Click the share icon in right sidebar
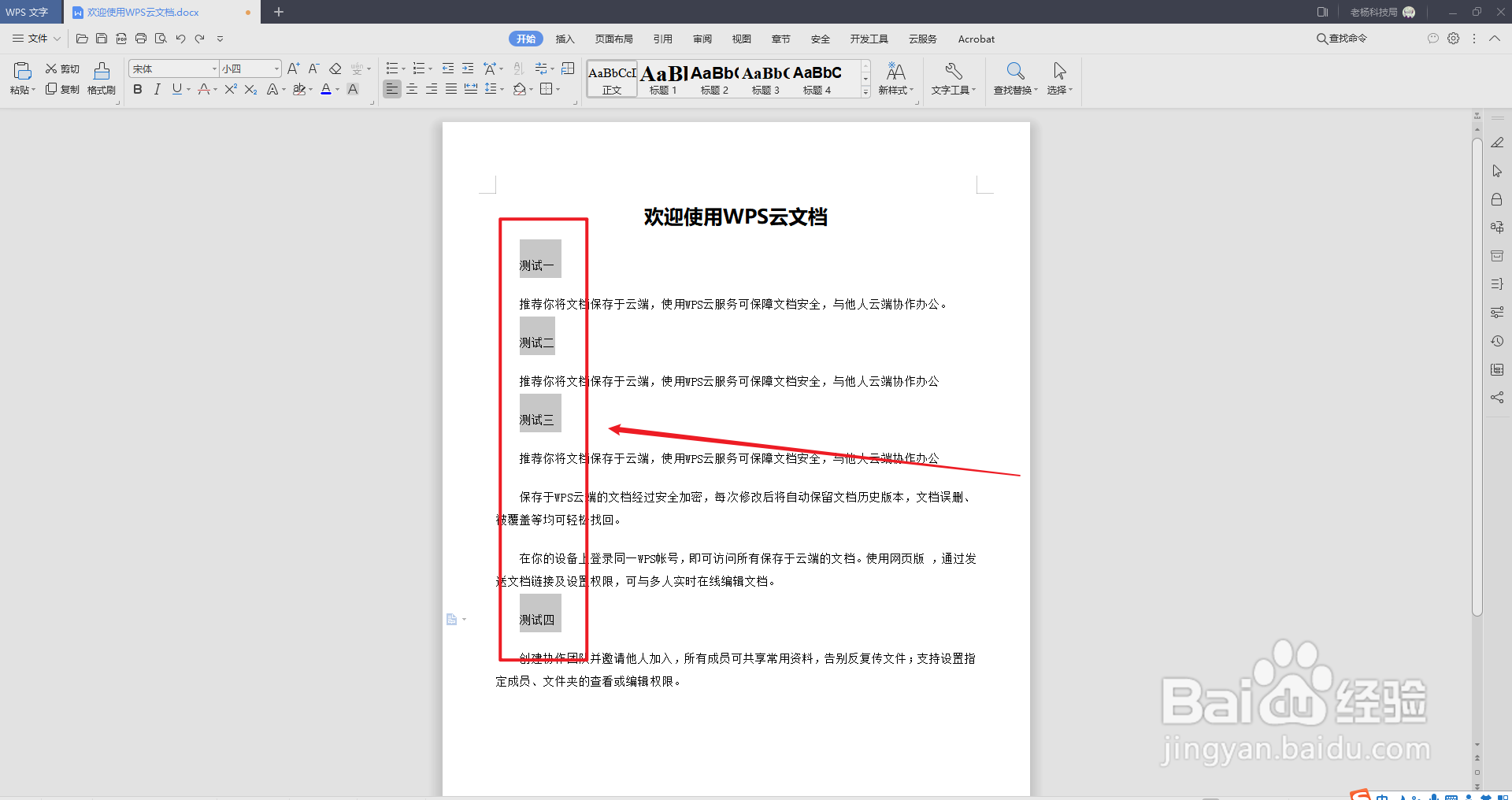The image size is (1512, 800). click(x=1497, y=398)
